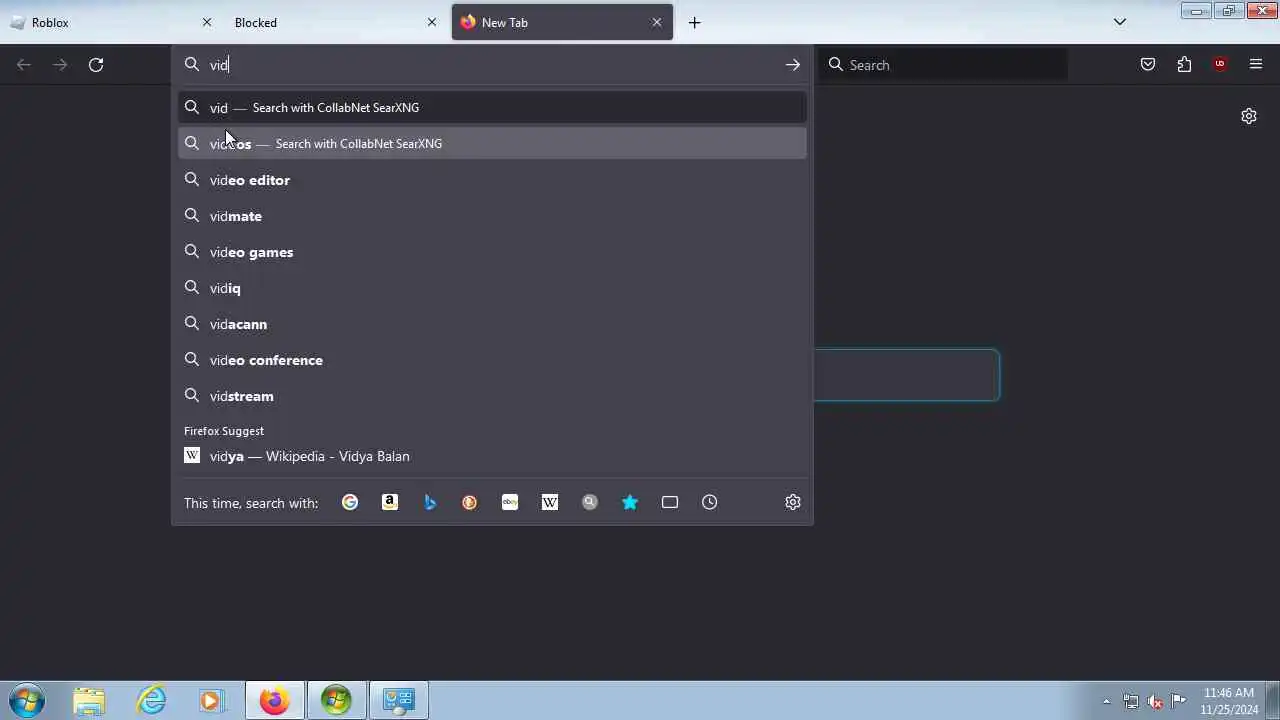Screen dimensions: 1280x720
Task: Choose the 'video editor' suggestion
Action: pos(492,180)
